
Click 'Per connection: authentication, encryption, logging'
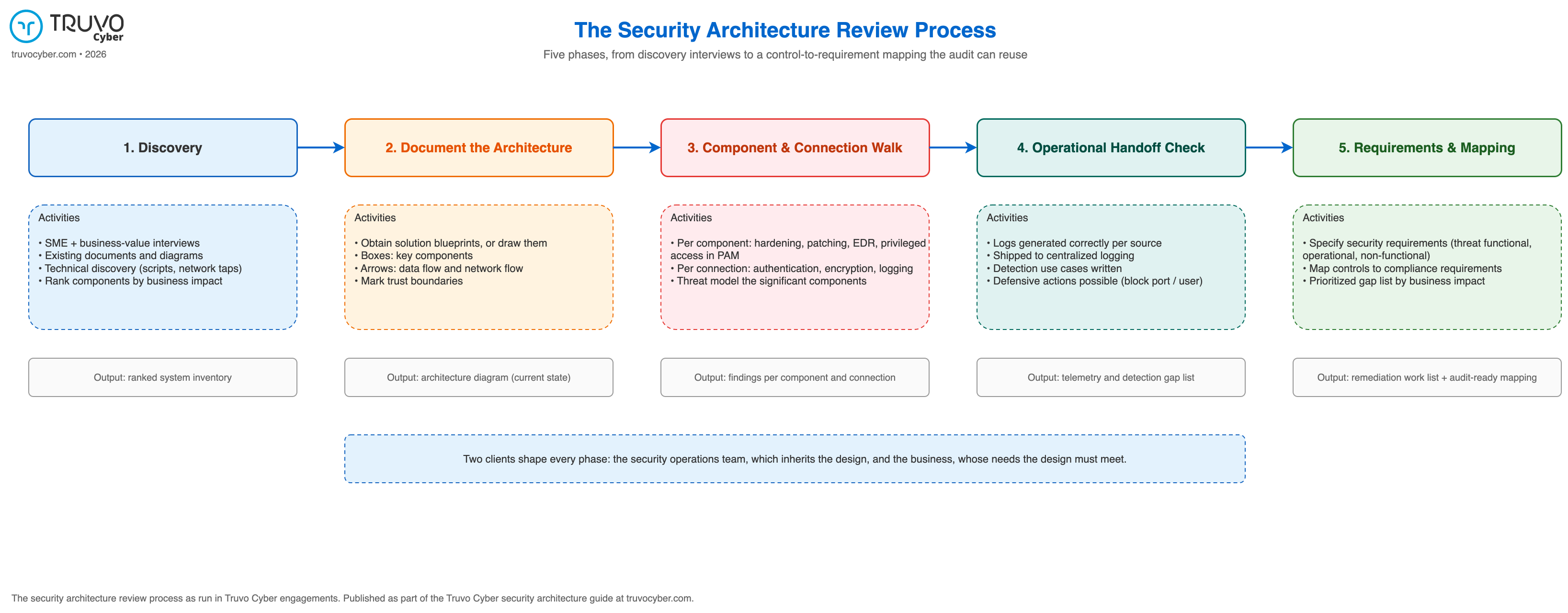click(x=791, y=269)
